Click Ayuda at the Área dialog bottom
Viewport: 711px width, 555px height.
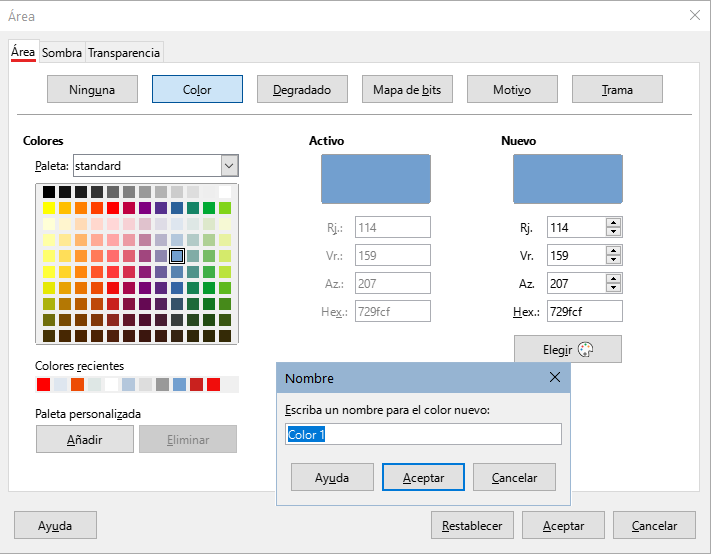tap(55, 525)
